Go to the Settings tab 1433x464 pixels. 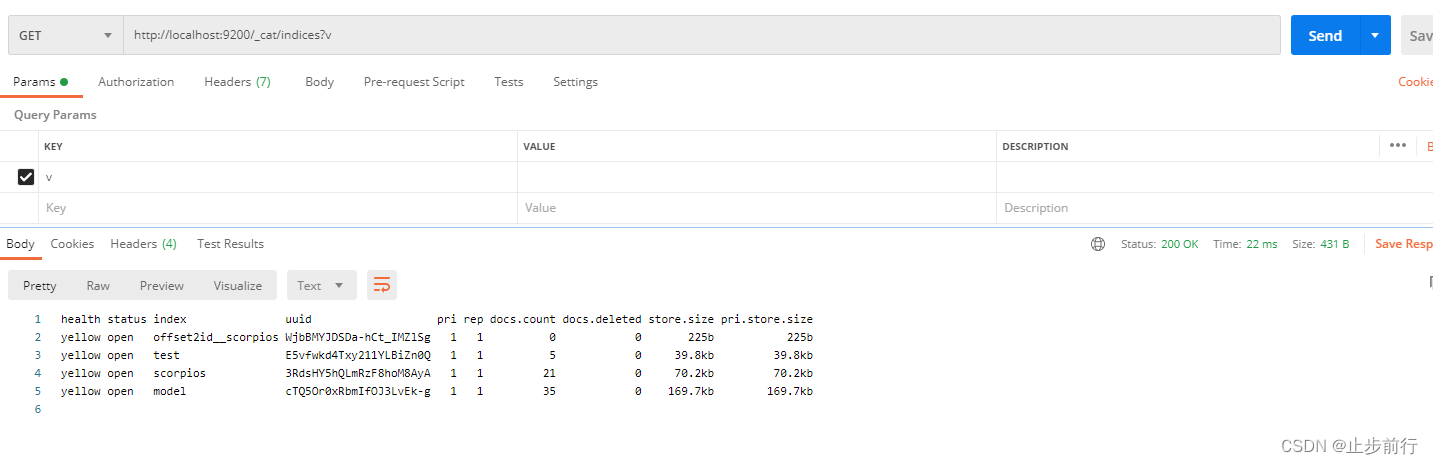(575, 82)
